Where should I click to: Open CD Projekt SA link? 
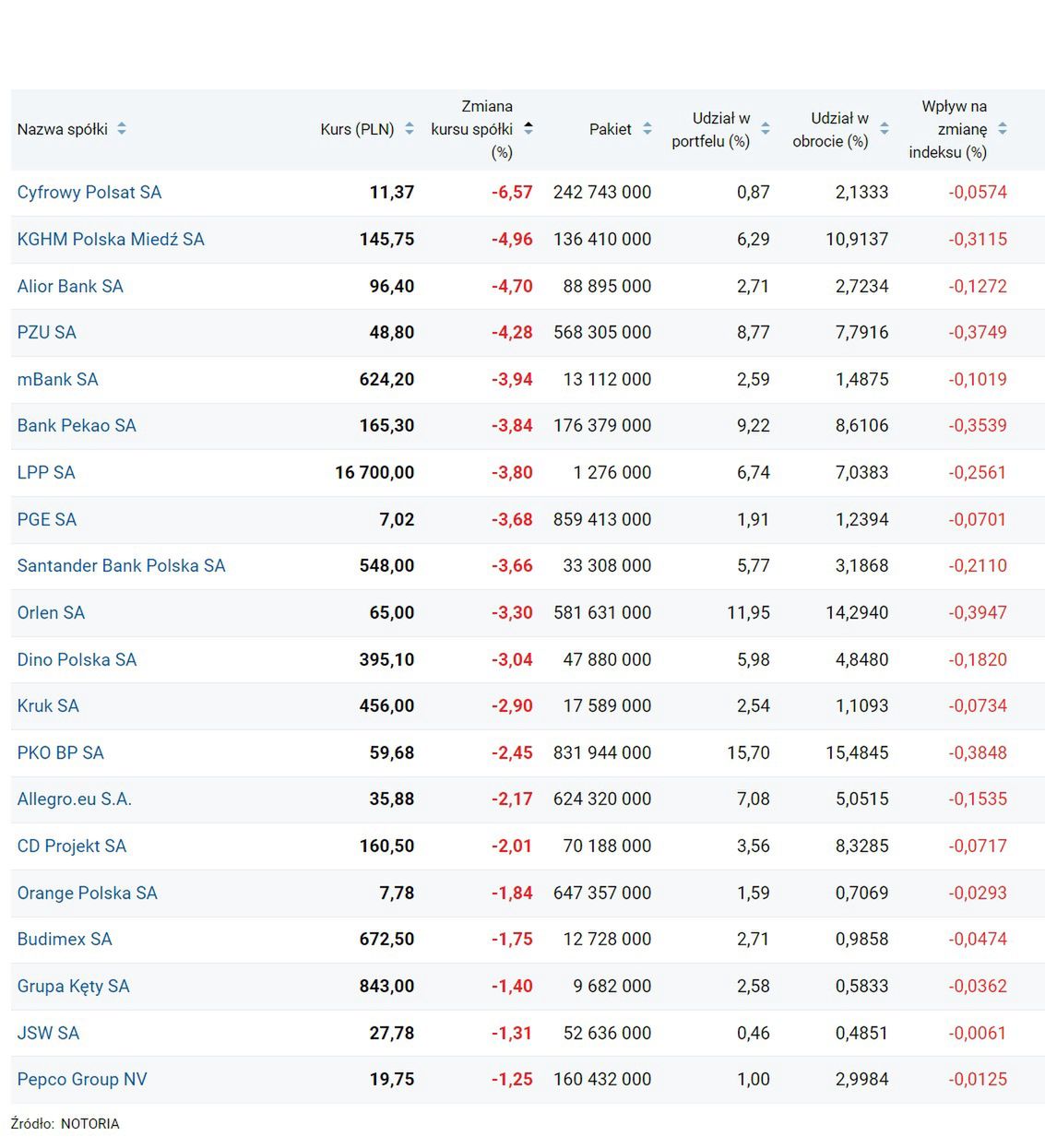pos(72,846)
